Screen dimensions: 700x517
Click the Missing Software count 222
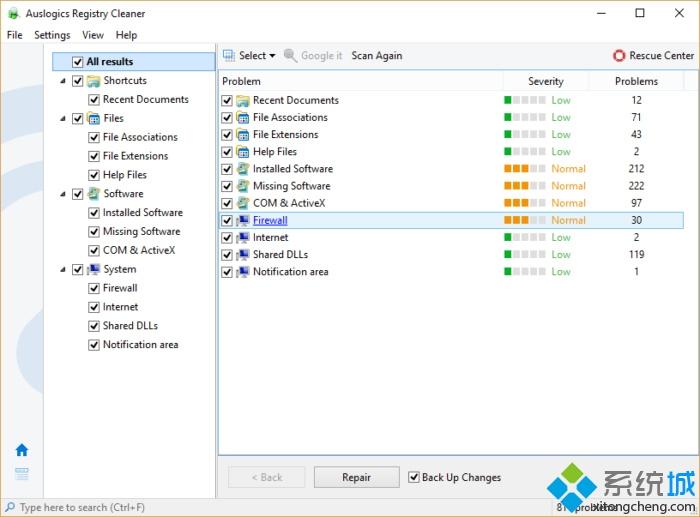click(x=637, y=186)
